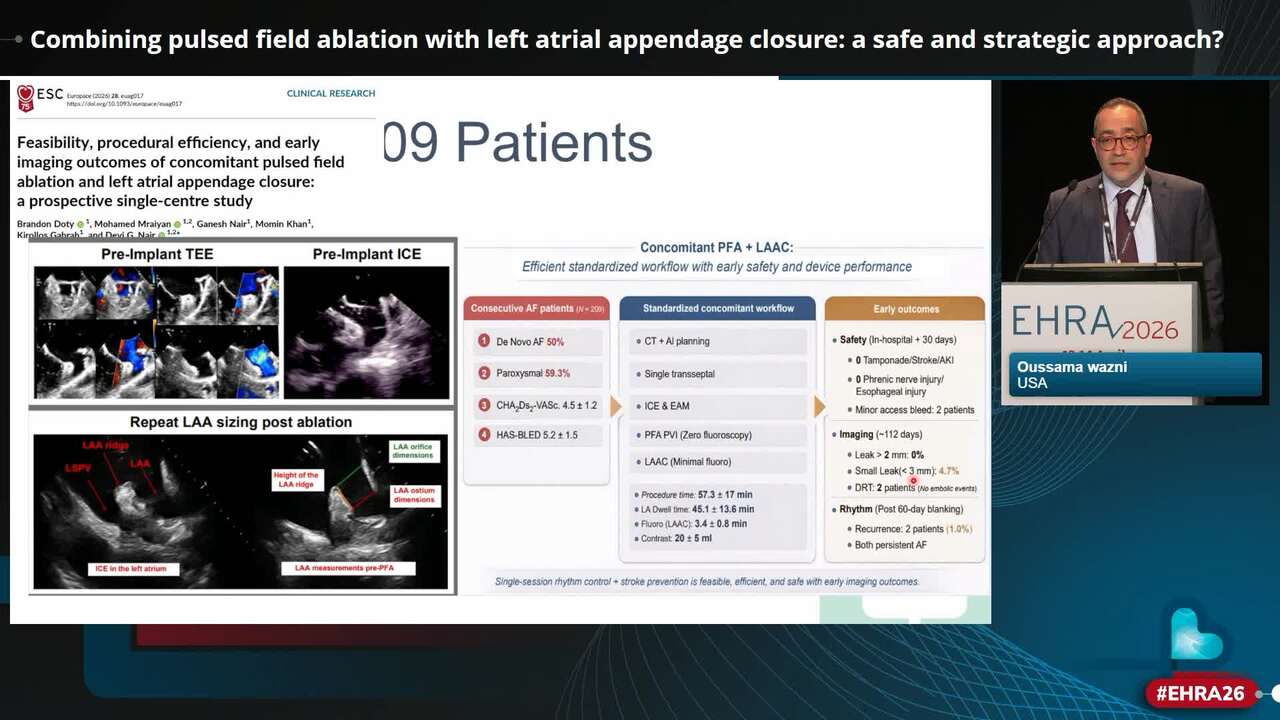
Task: Click the 'LAA orifice dimensions' green label
Action: (x=413, y=451)
